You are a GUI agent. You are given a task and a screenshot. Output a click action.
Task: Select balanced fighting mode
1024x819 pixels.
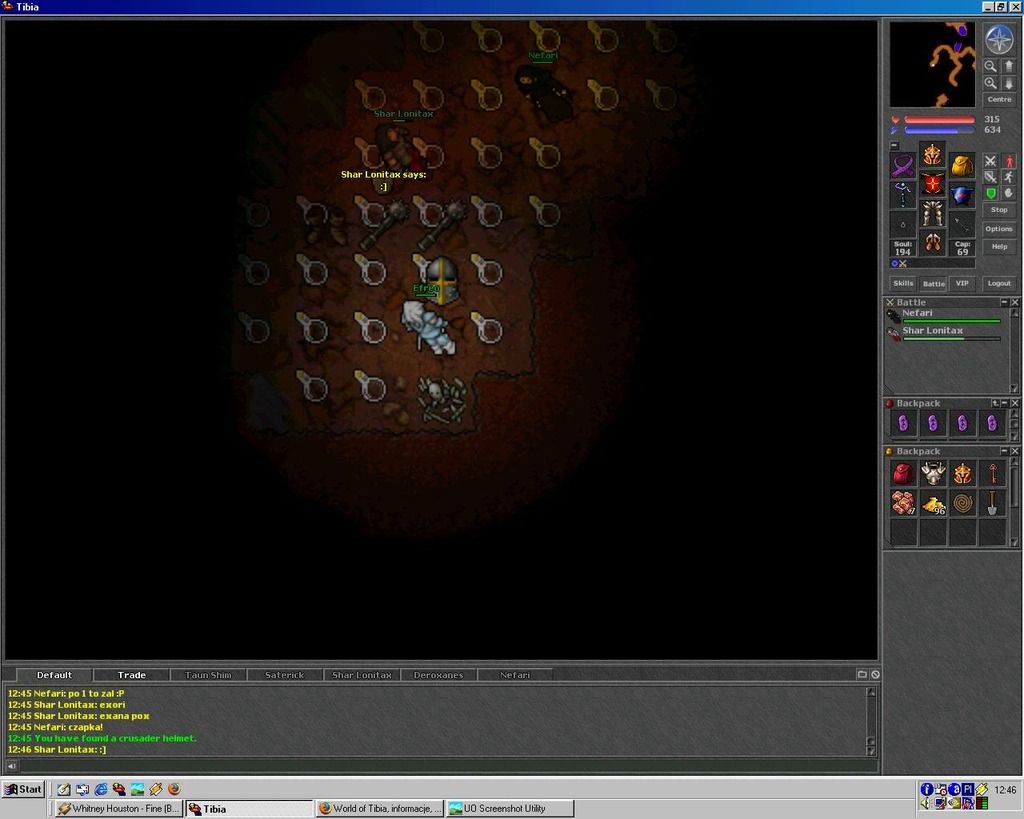991,177
